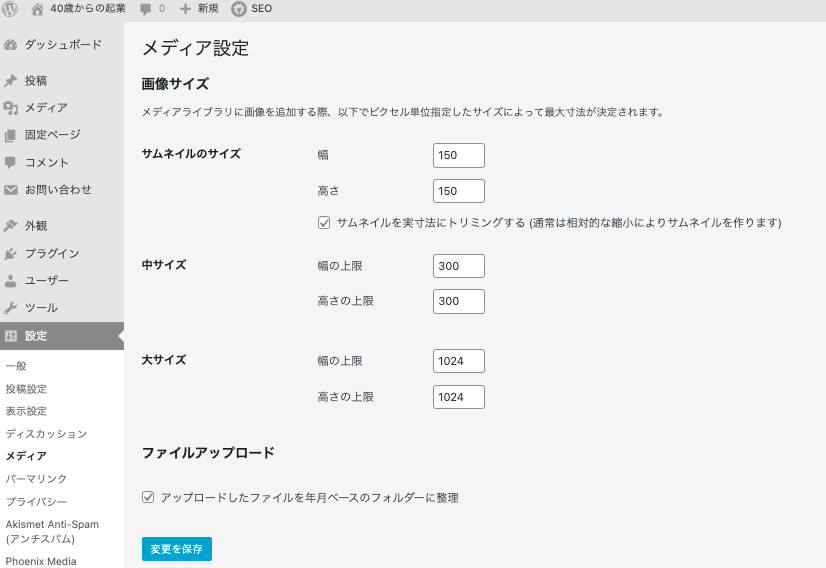Go to 表示設定 submenu item
Viewport: 826px width, 568px height.
[26, 411]
